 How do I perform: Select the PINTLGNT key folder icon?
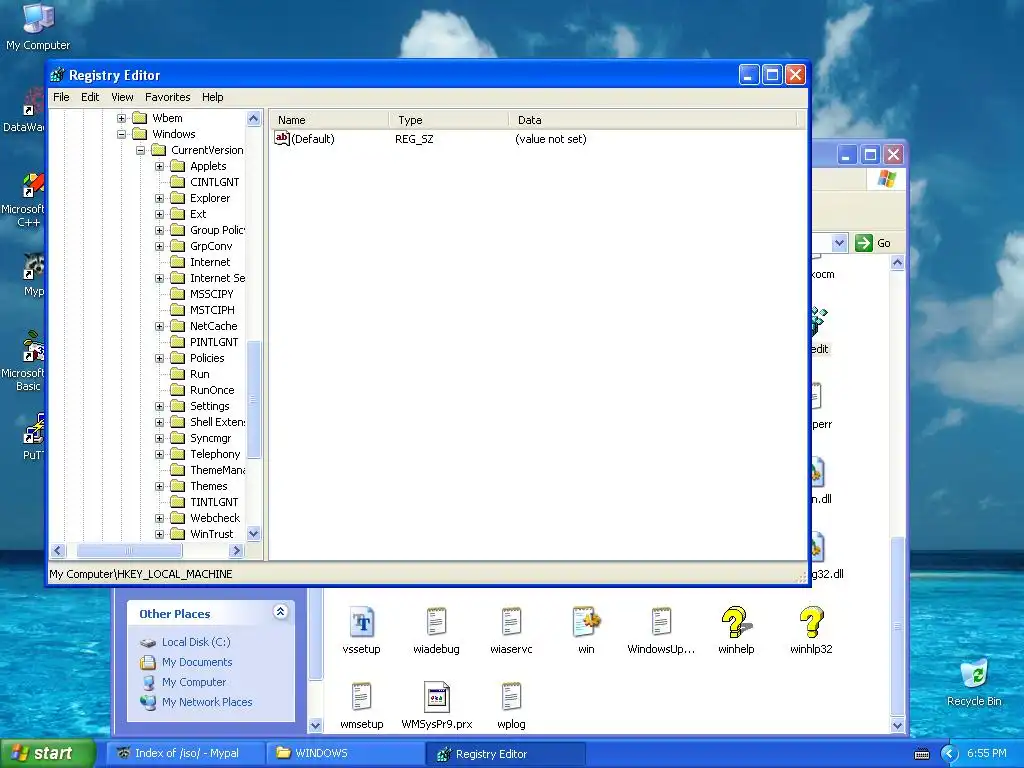pos(178,342)
